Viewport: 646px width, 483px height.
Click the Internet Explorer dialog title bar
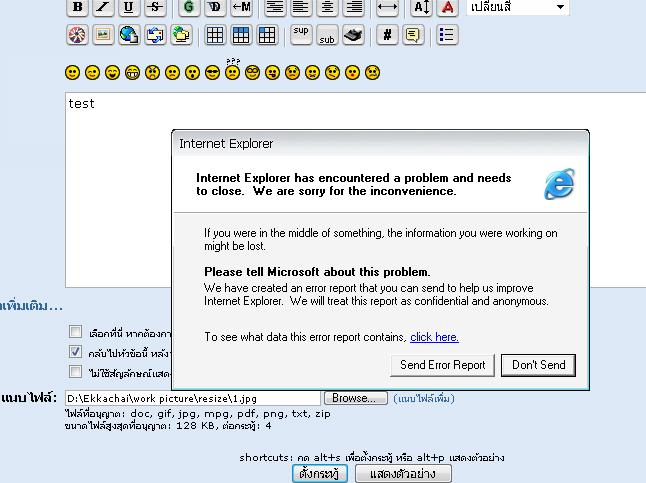pyautogui.click(x=380, y=144)
